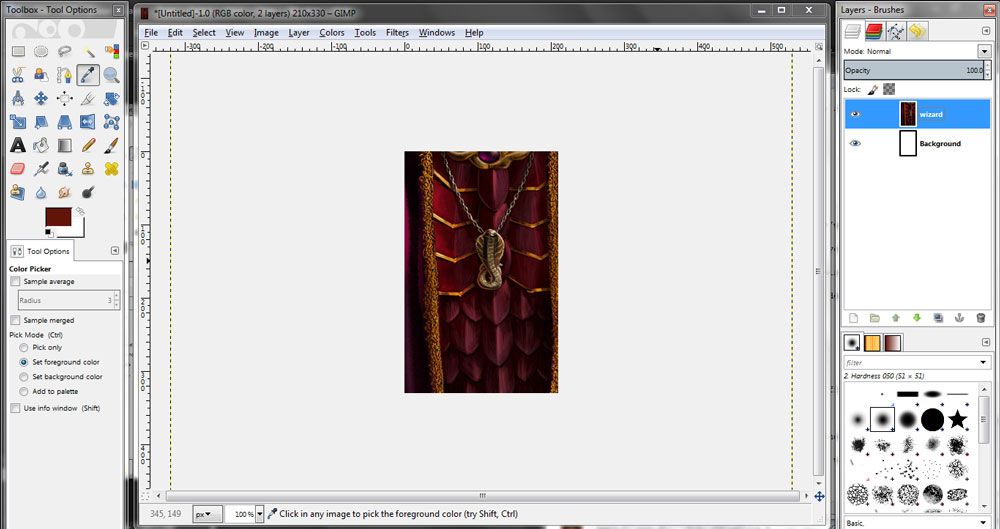The image size is (1000, 529).
Task: Select the Alignment tool
Action: pyautogui.click(x=64, y=98)
